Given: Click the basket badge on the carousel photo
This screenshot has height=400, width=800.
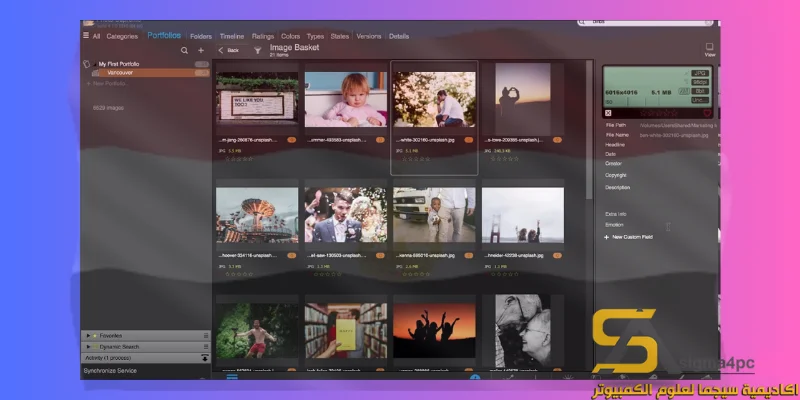Looking at the screenshot, I should [x=291, y=255].
